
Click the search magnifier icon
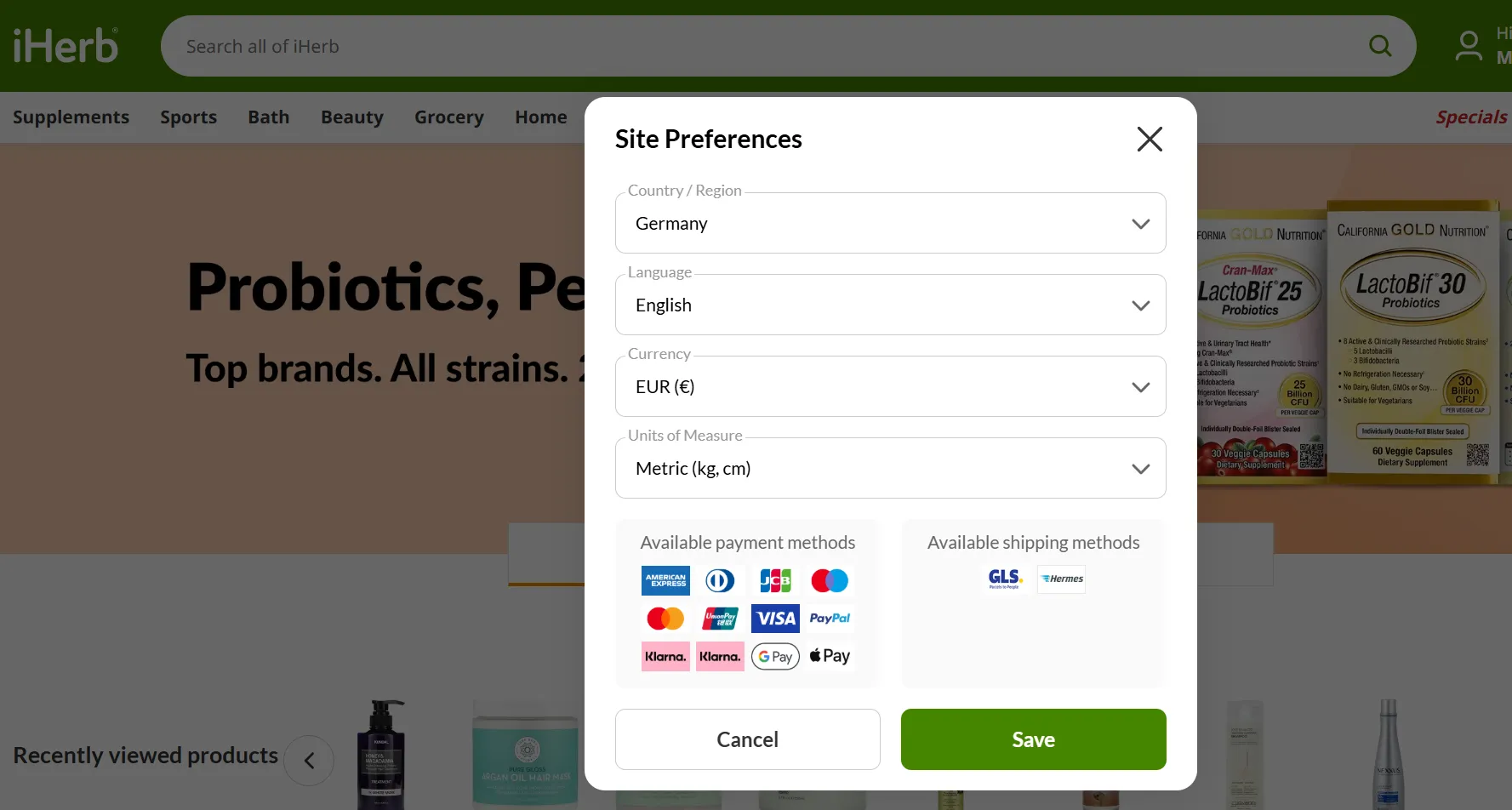pyautogui.click(x=1380, y=46)
